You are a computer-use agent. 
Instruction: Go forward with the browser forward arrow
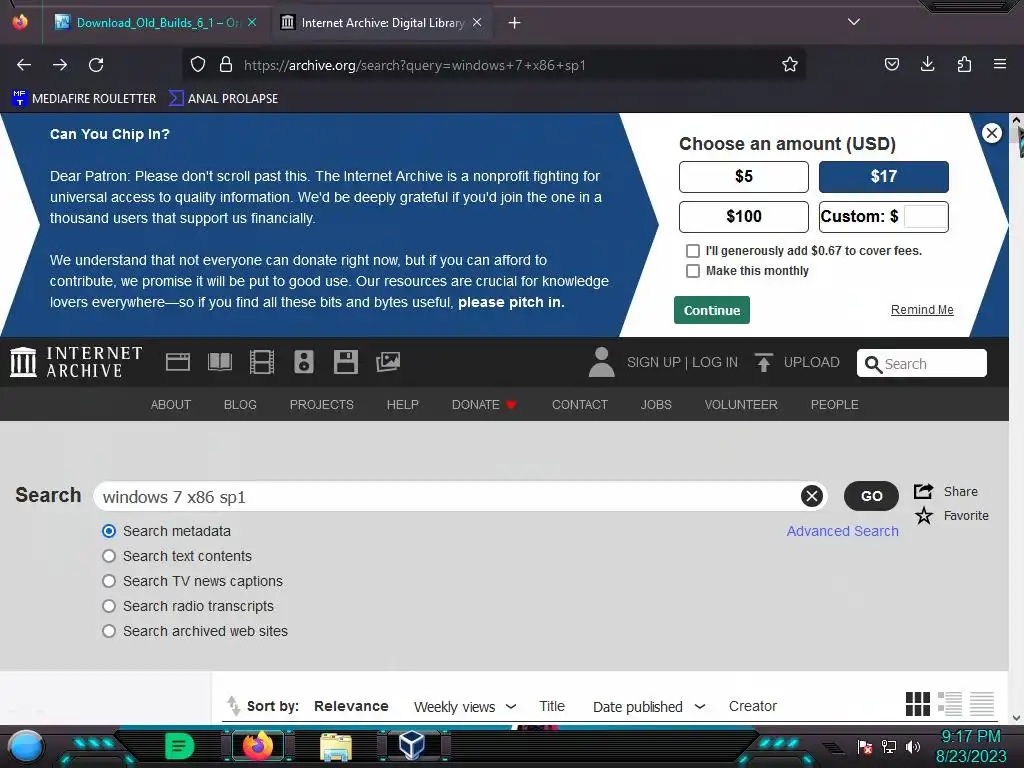[60, 65]
